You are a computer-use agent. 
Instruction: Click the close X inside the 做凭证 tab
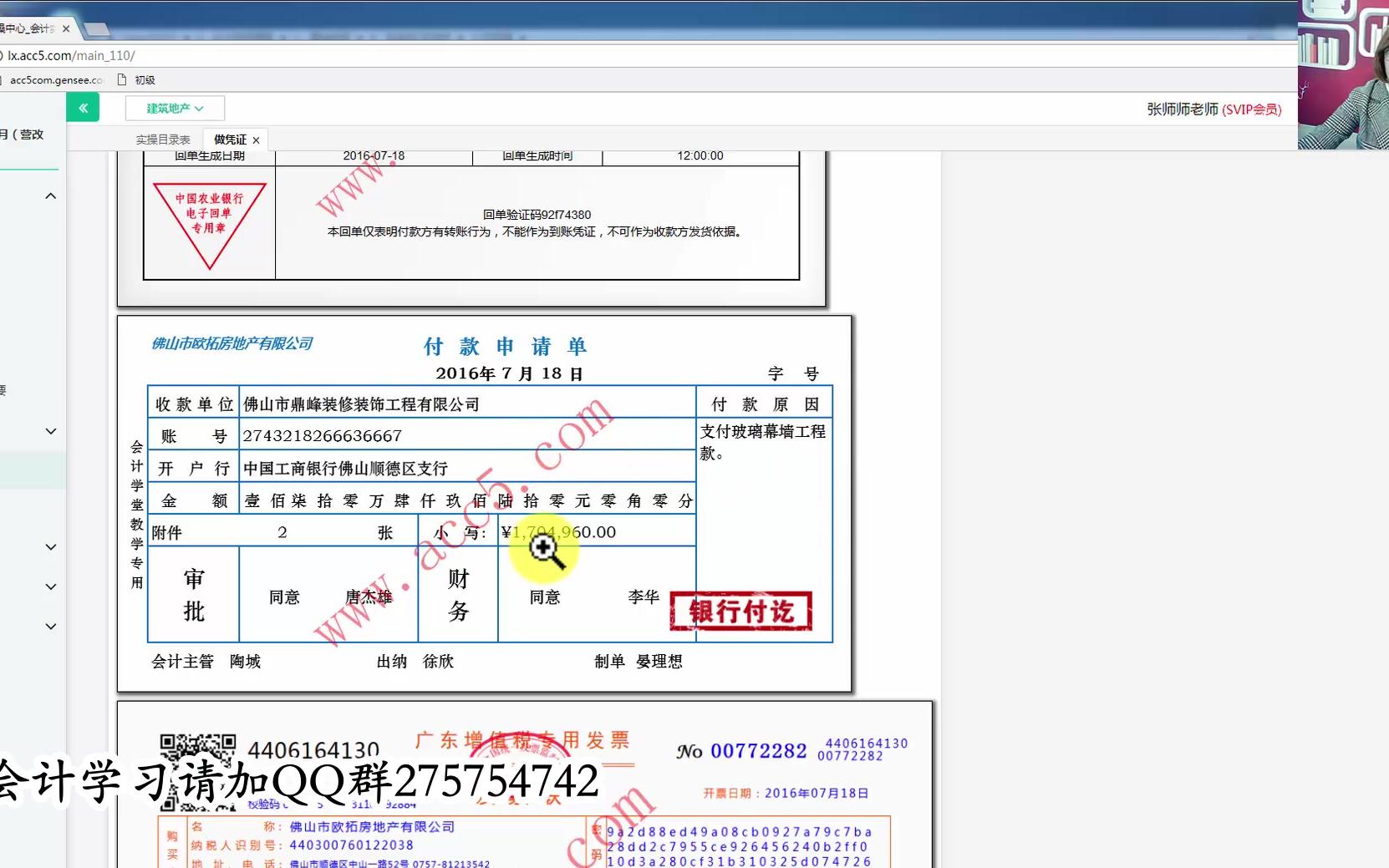[x=257, y=139]
